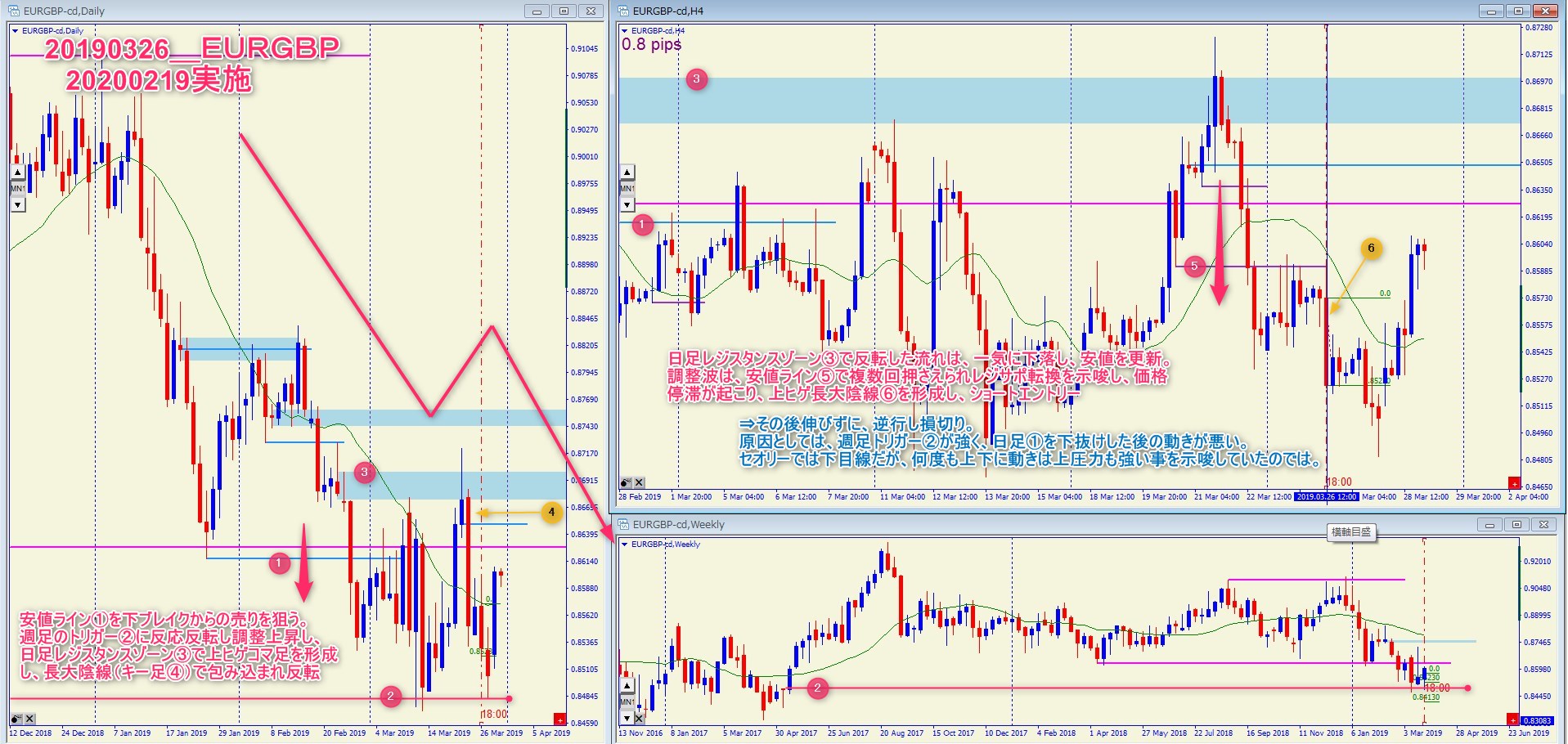
Task: Expand the EURGBP-cd,Daily chart label dropdown triangle
Action: tap(15, 31)
